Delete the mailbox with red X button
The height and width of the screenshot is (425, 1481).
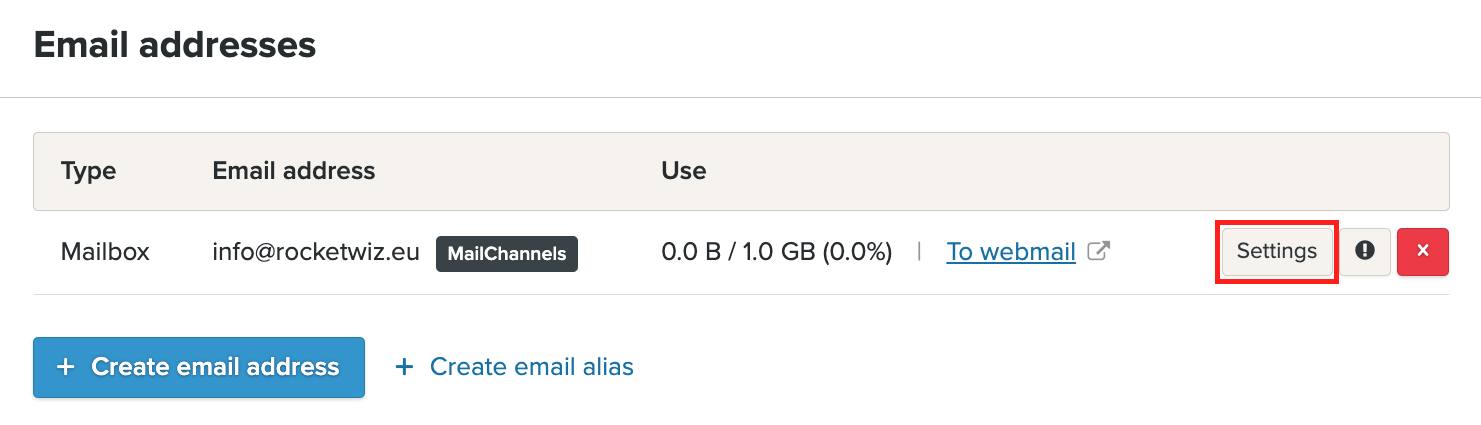1422,252
